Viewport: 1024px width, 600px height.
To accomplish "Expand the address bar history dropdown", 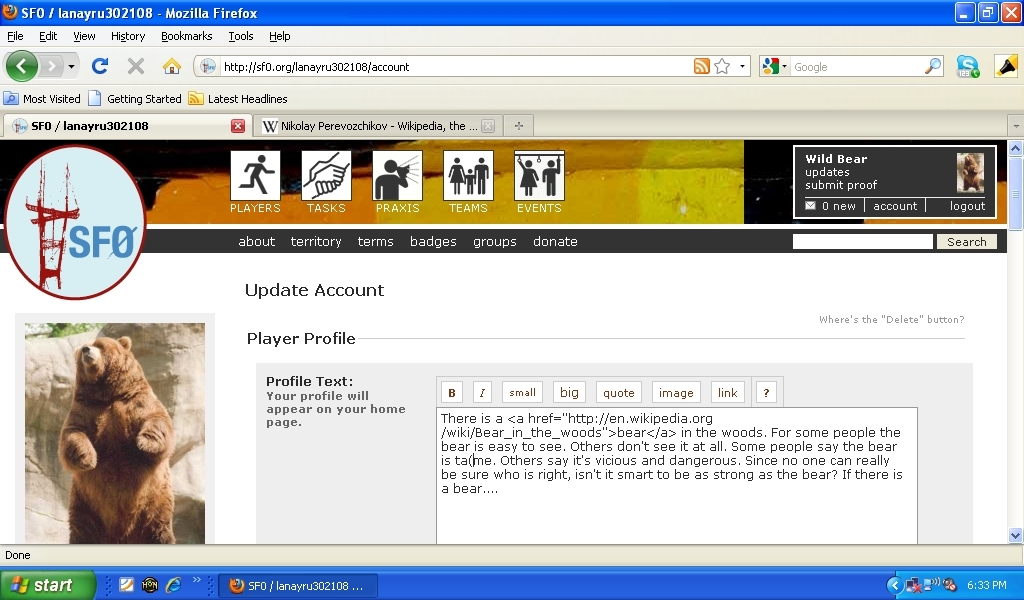I will pos(742,67).
